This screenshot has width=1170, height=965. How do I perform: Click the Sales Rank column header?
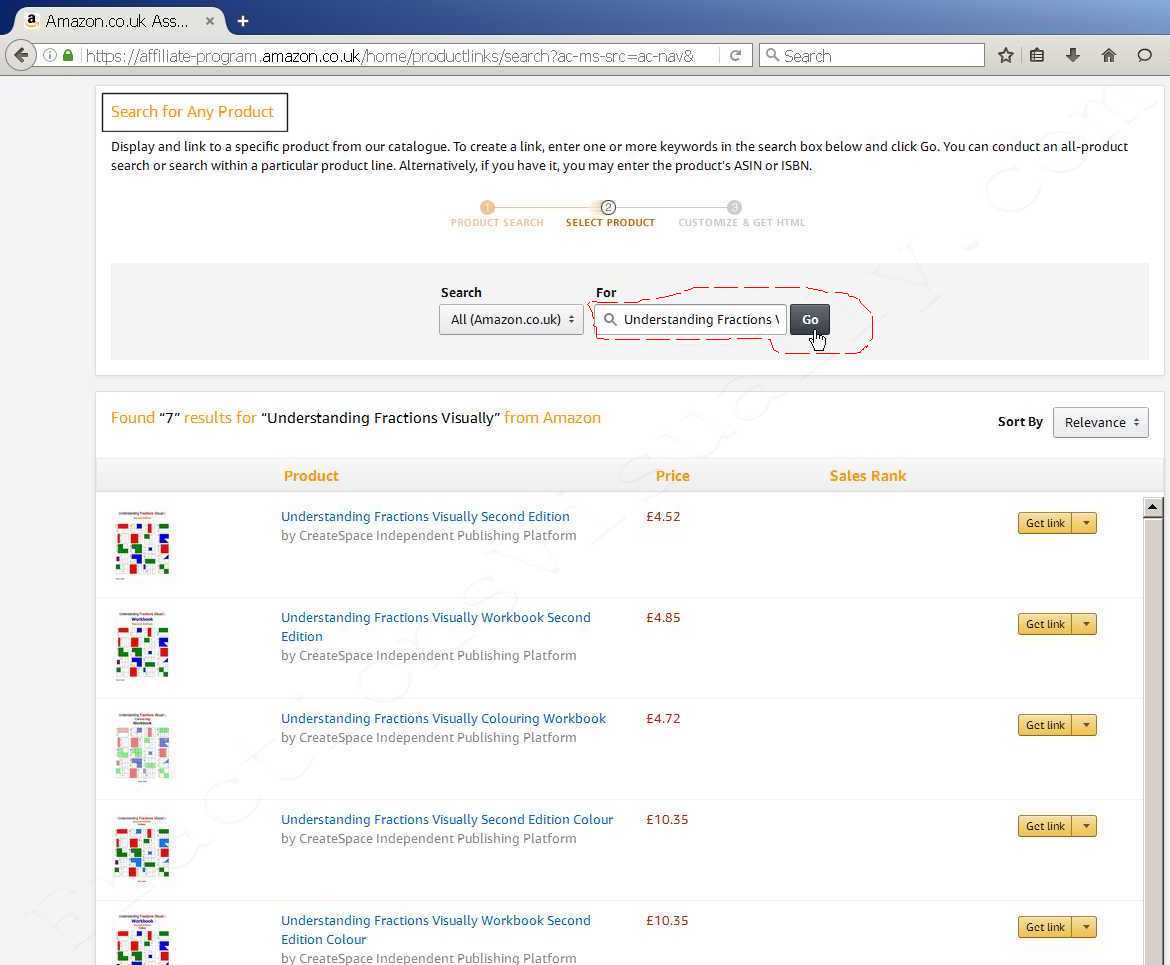(x=868, y=476)
